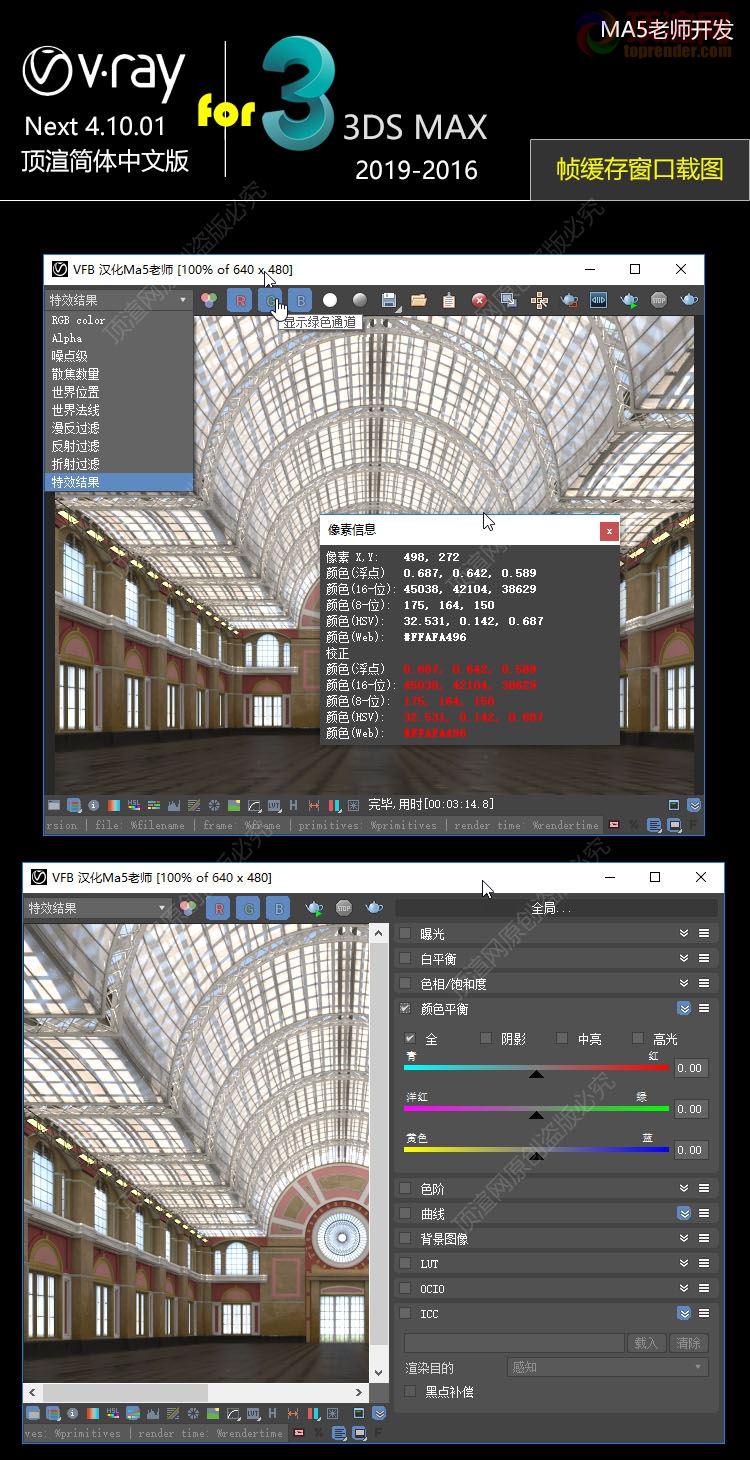Enable the 色阶 checkbox
Viewport: 750px width, 1460px height.
pos(405,1189)
